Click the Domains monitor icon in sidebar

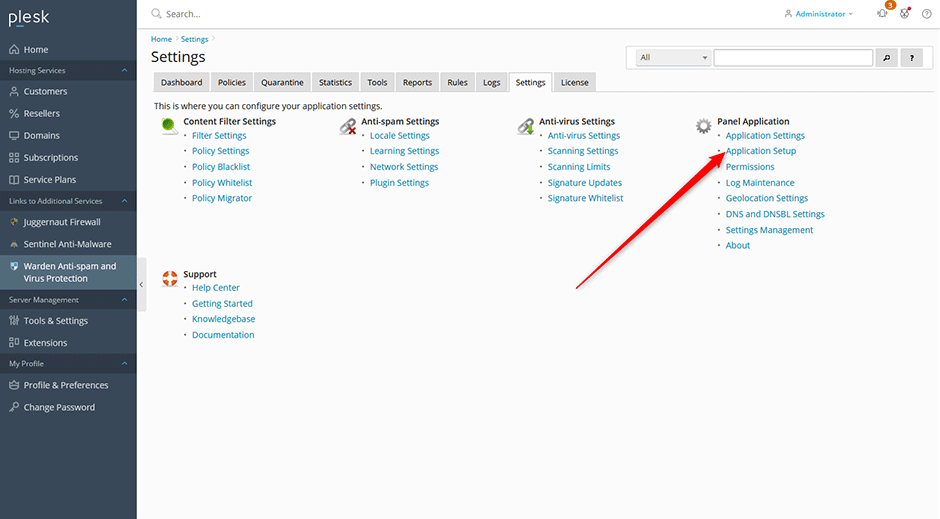click(14, 135)
